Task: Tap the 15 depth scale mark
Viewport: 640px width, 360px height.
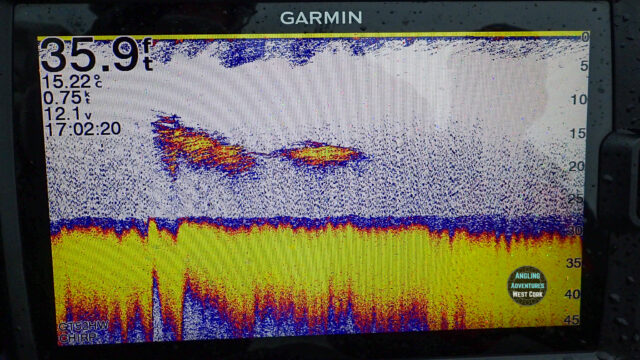Action: point(577,133)
